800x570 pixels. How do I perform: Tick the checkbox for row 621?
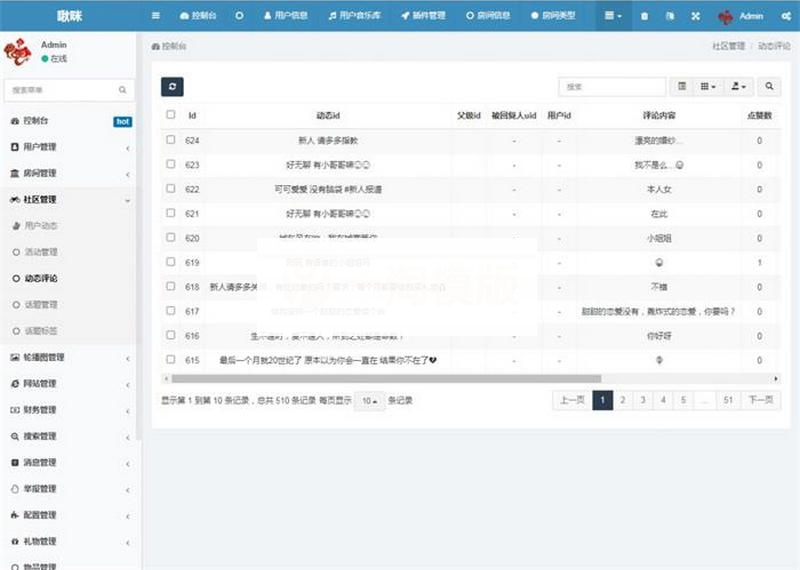[171, 213]
